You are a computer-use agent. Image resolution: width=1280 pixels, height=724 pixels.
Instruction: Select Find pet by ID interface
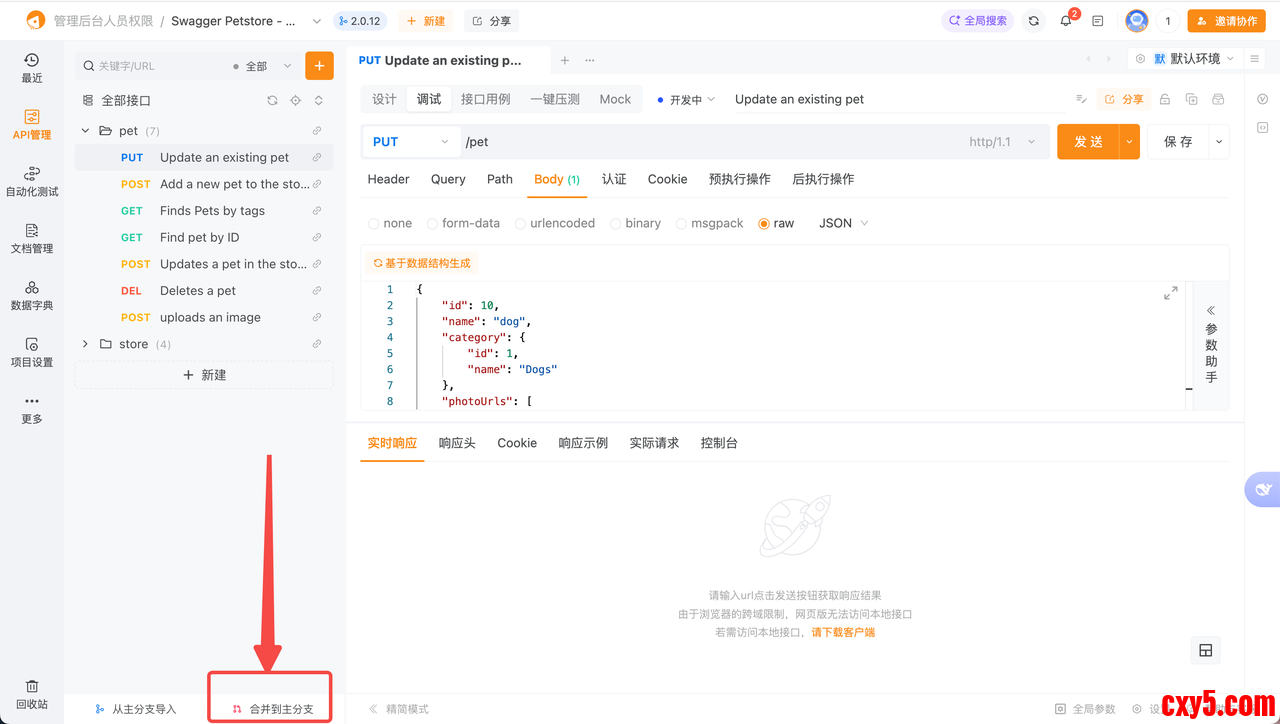tap(199, 237)
